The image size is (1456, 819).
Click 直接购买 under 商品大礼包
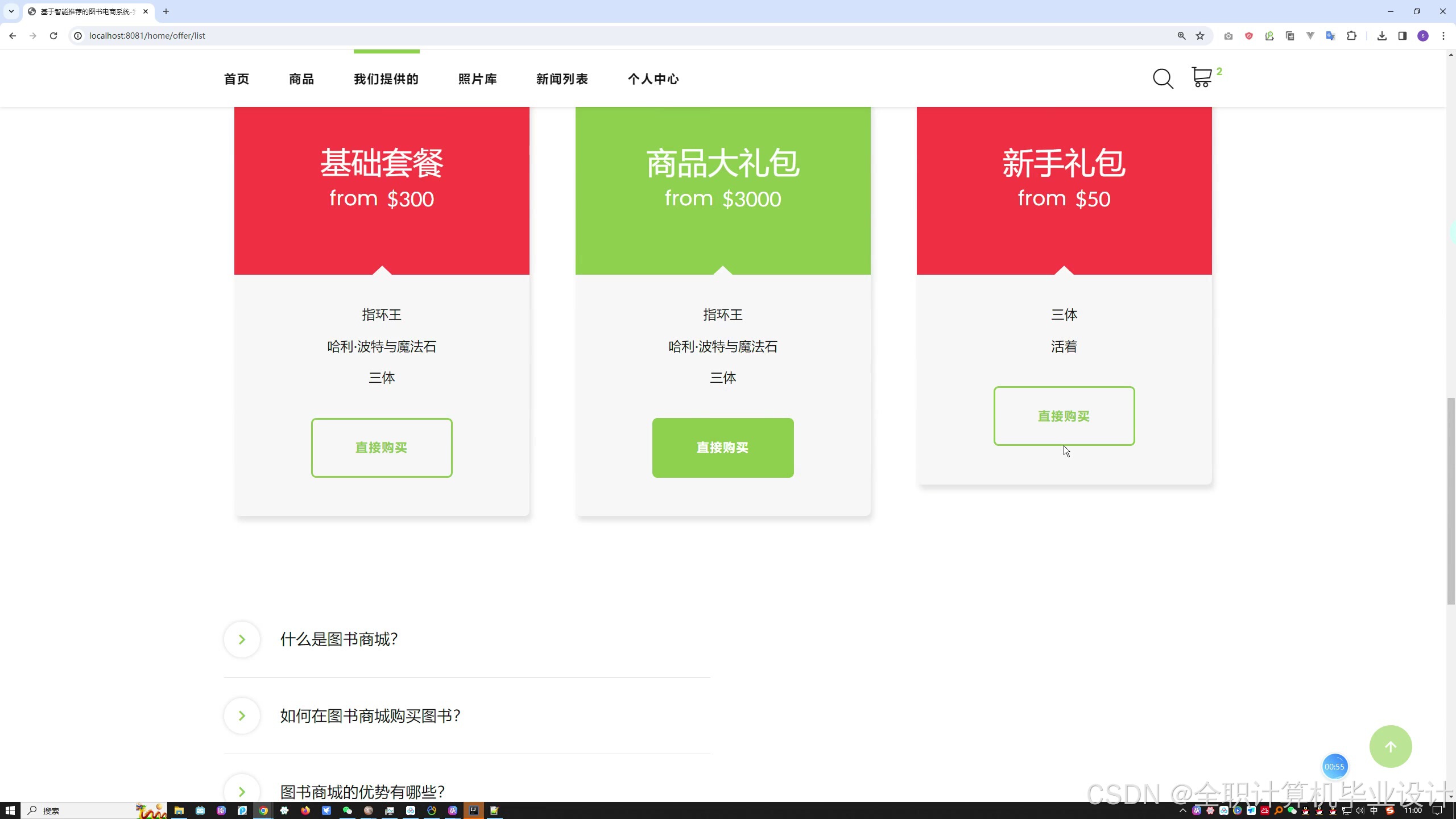point(722,448)
